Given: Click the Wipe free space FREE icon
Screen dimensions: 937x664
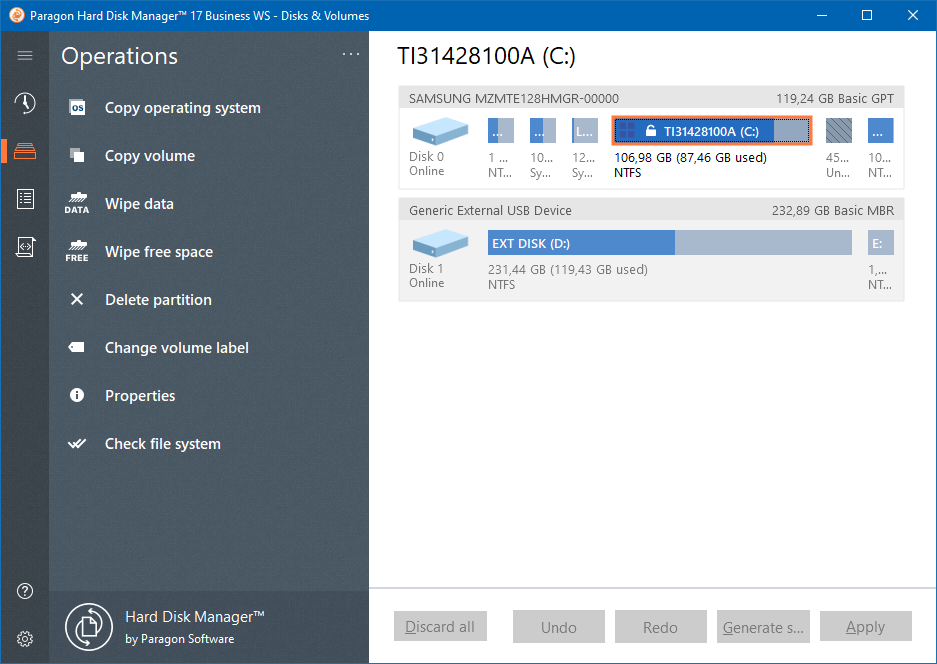Looking at the screenshot, I should [77, 252].
